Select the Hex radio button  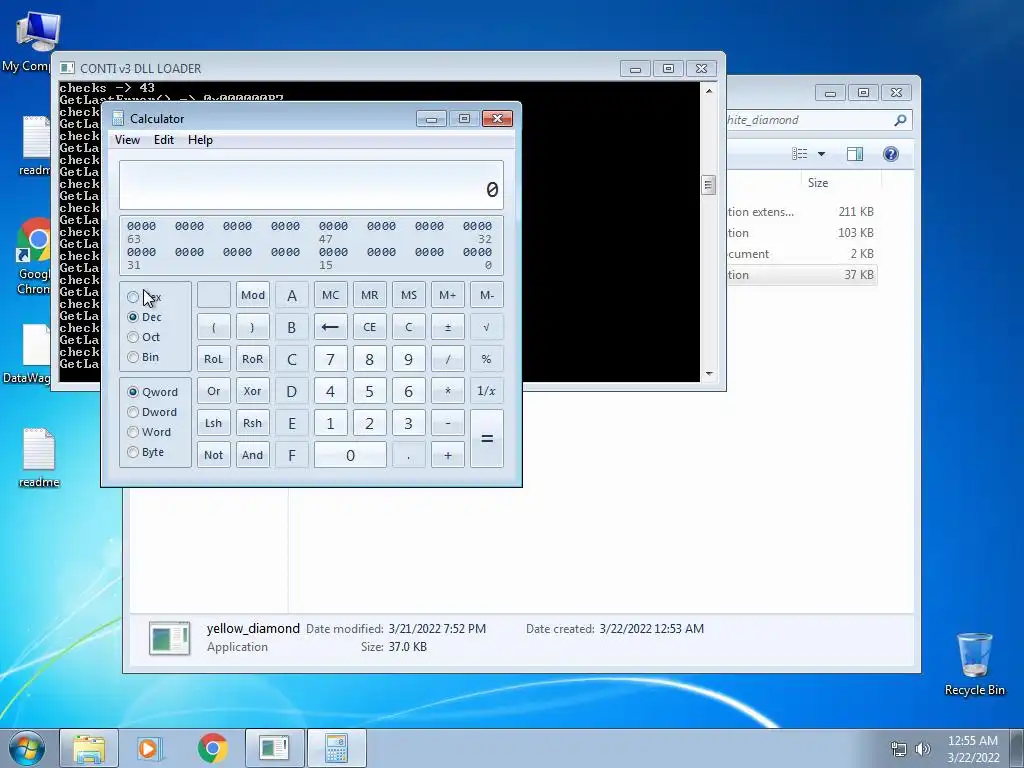coord(133,297)
